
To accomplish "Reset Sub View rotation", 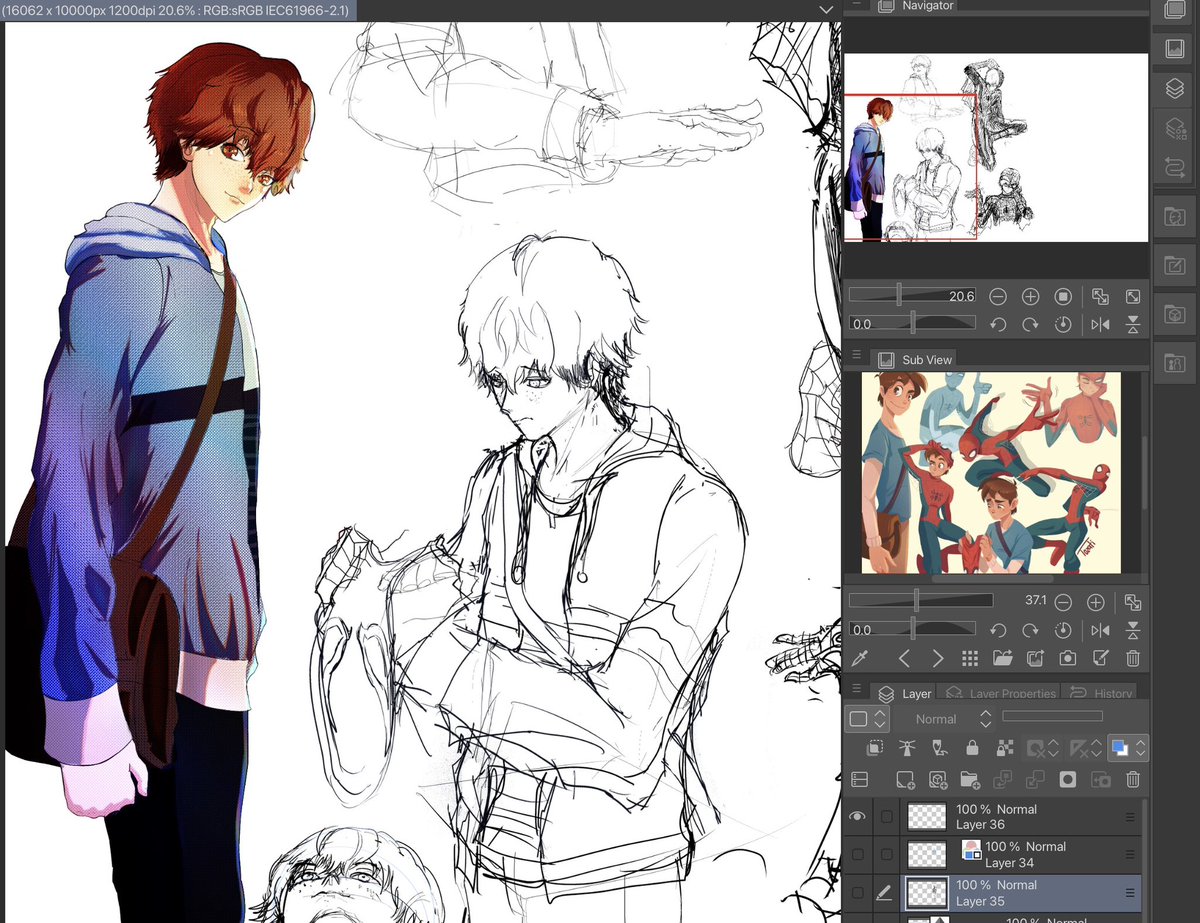I will tap(1064, 631).
